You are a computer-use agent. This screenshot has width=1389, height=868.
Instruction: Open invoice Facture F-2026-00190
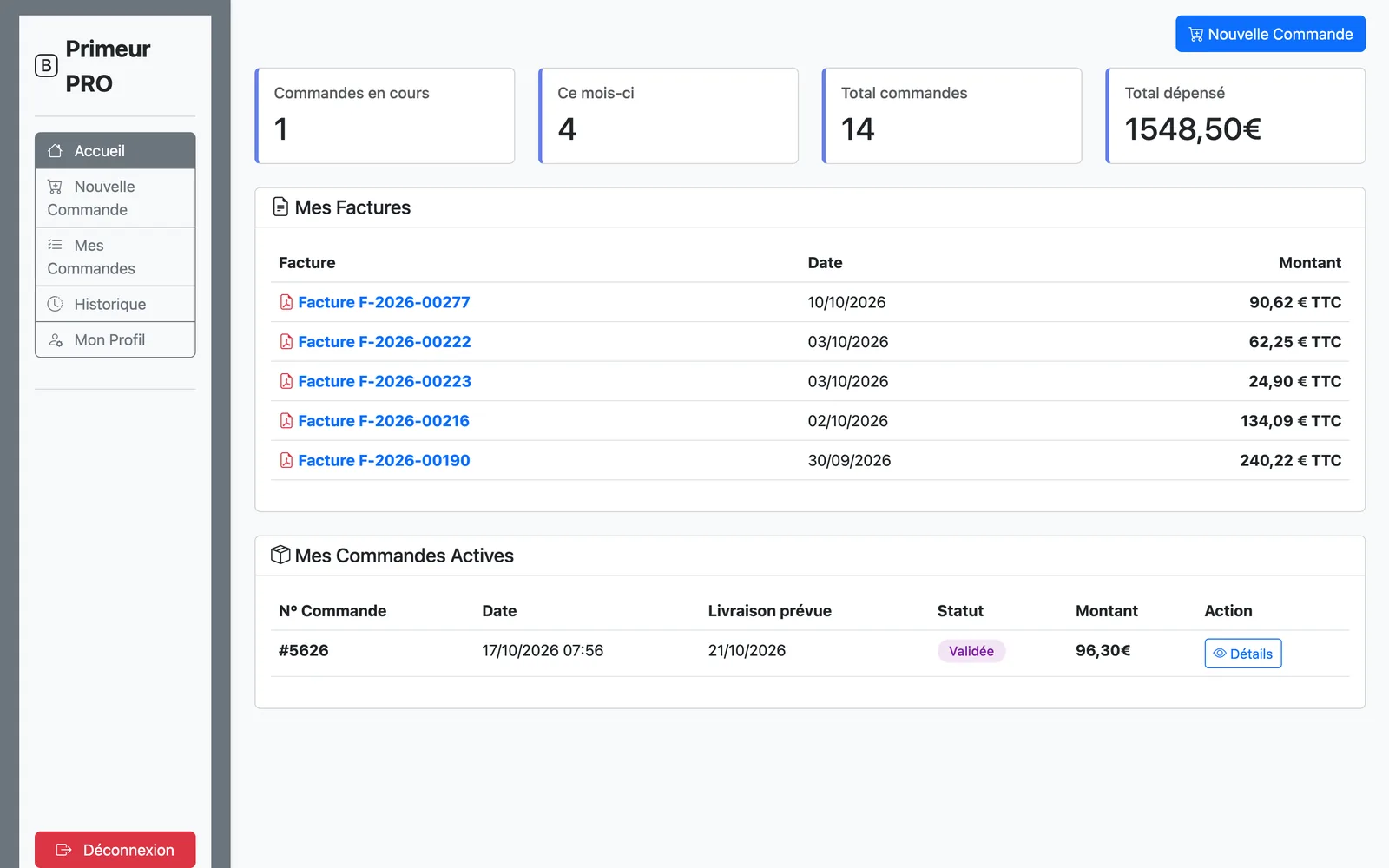tap(384, 460)
